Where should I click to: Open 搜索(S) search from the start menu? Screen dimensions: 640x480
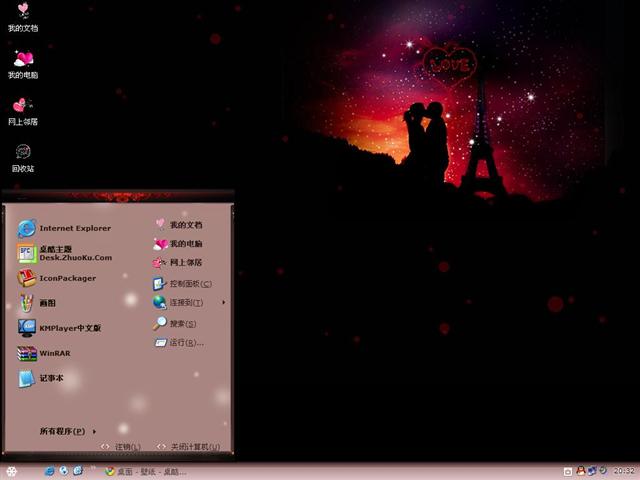pos(175,323)
